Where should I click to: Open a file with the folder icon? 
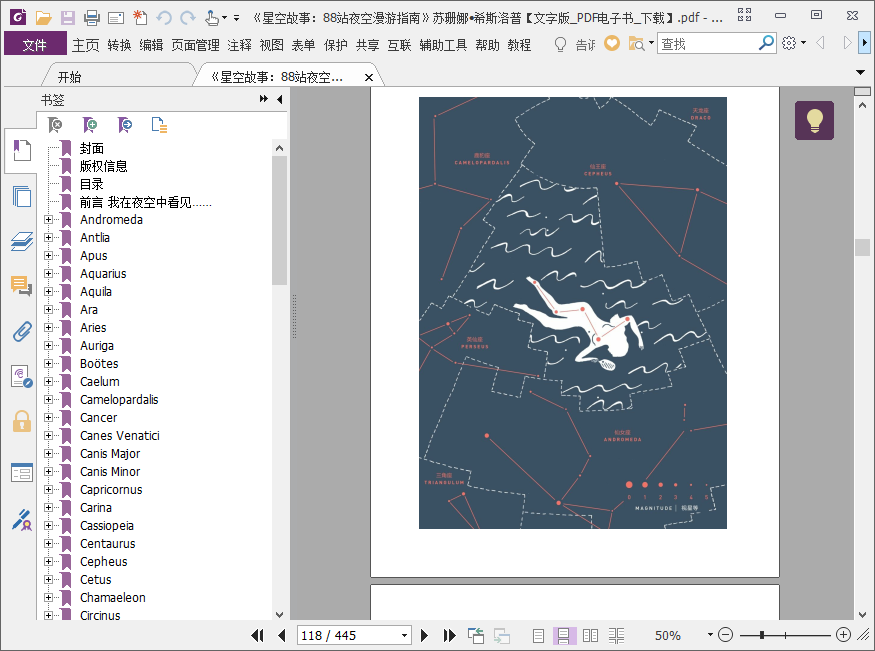tap(44, 18)
